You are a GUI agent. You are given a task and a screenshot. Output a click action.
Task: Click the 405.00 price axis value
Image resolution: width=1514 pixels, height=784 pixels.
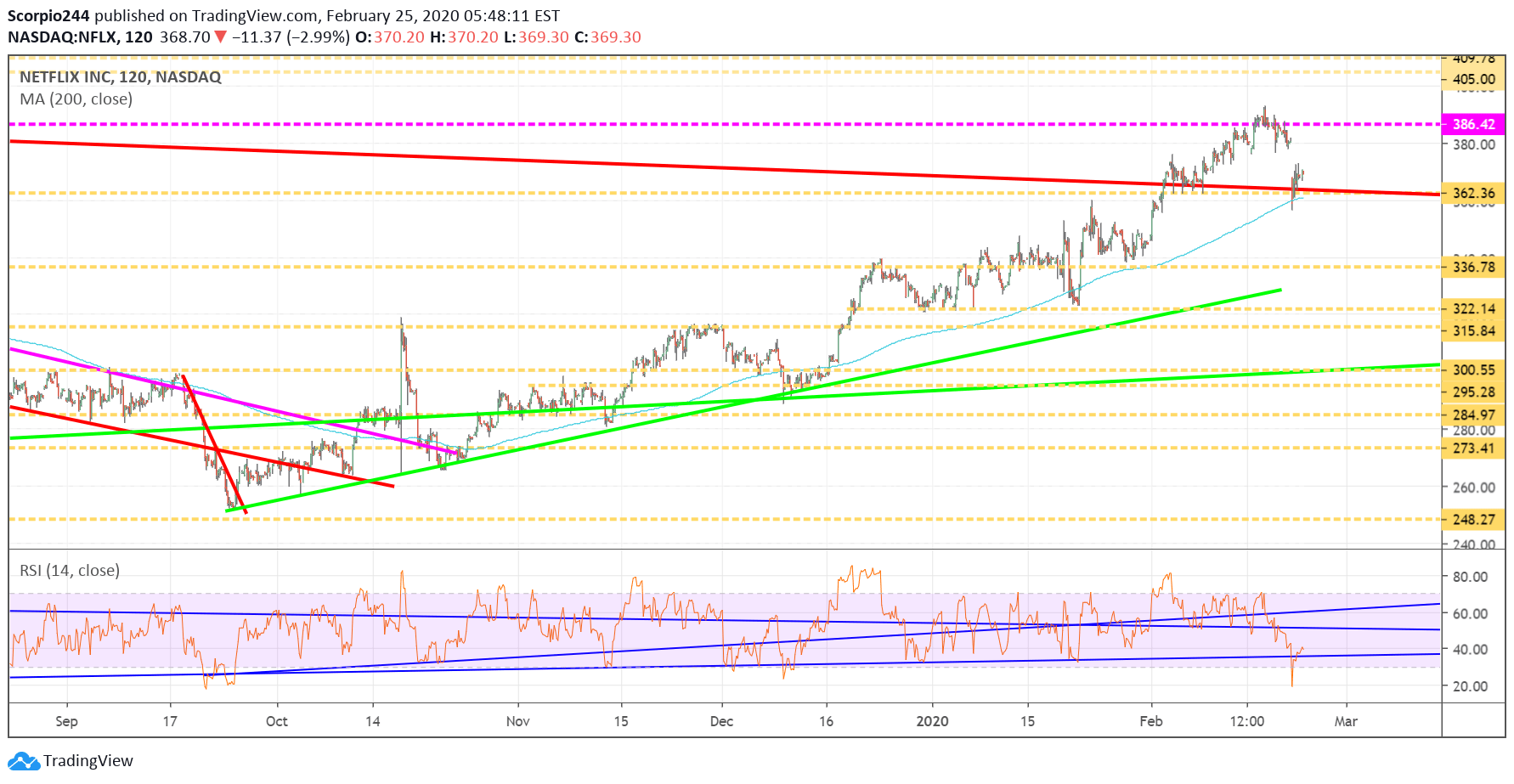tap(1474, 80)
